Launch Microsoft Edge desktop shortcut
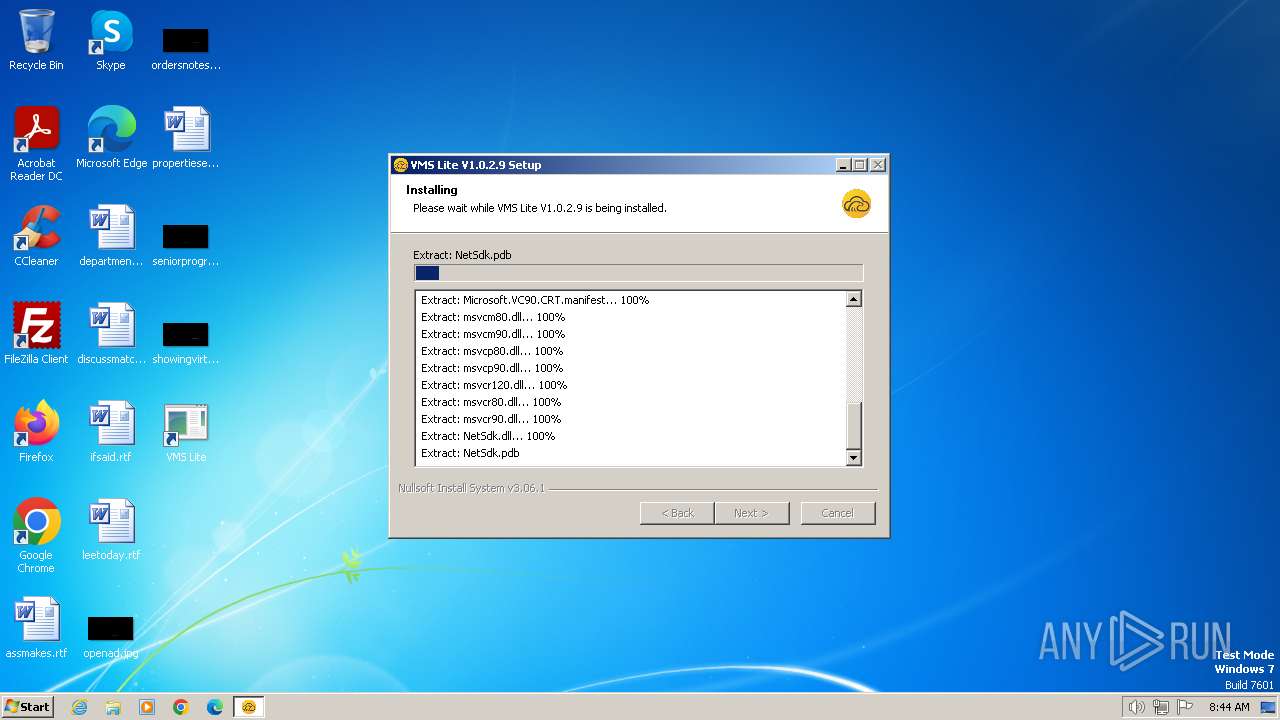The height and width of the screenshot is (720, 1280). [x=111, y=137]
